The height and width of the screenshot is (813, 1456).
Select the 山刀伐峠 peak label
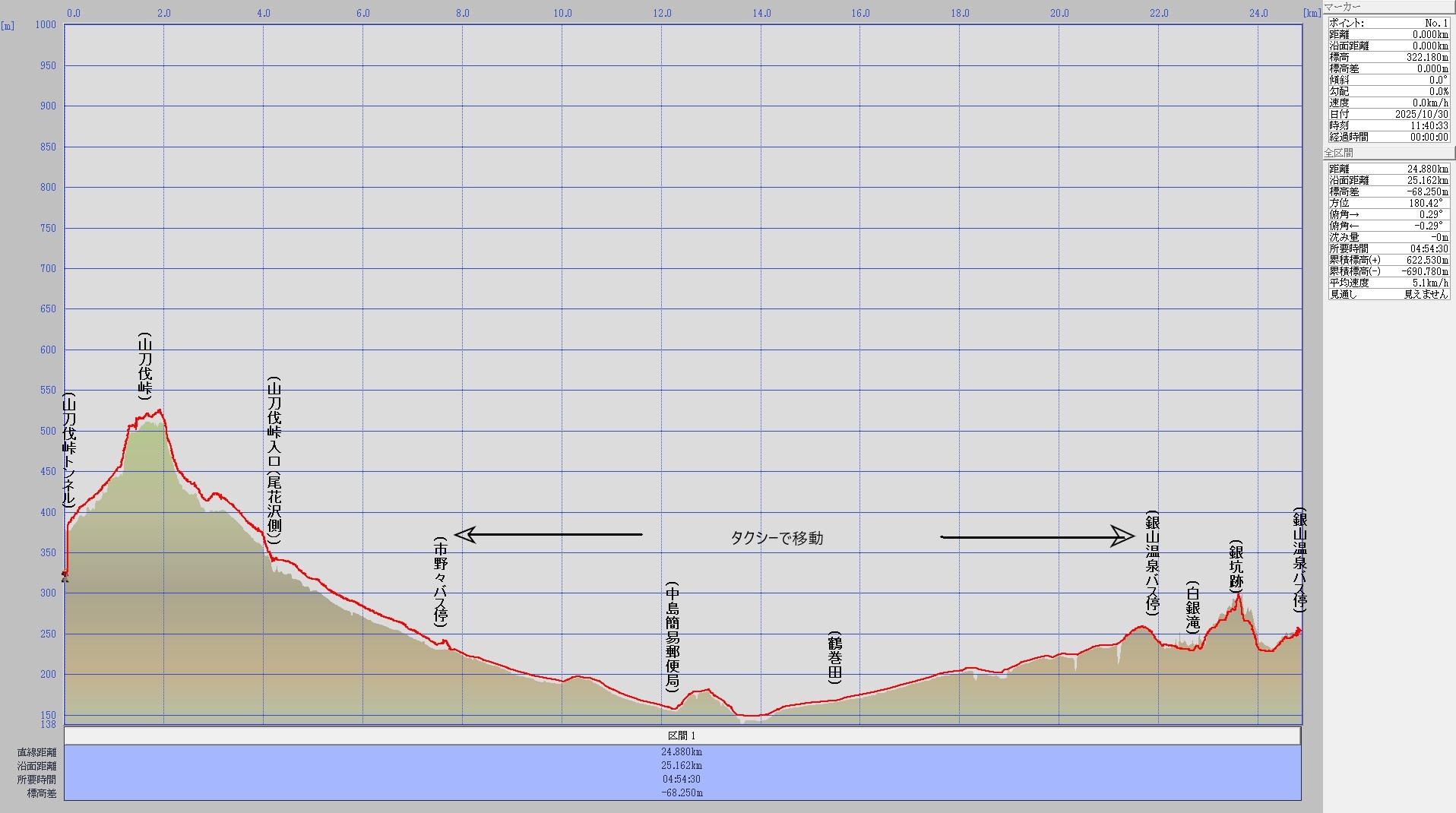pos(145,366)
